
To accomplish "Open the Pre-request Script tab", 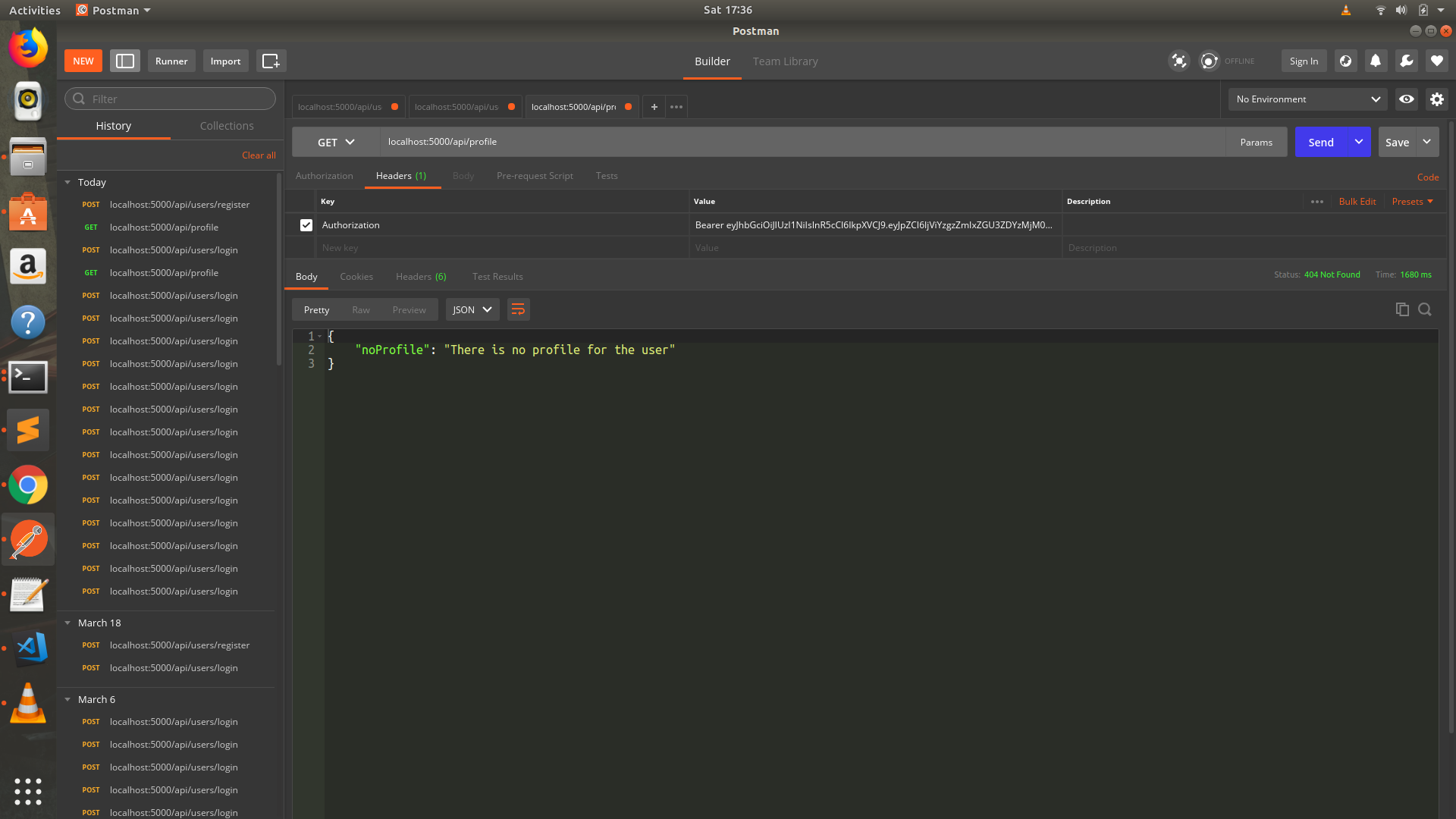I will (x=535, y=175).
